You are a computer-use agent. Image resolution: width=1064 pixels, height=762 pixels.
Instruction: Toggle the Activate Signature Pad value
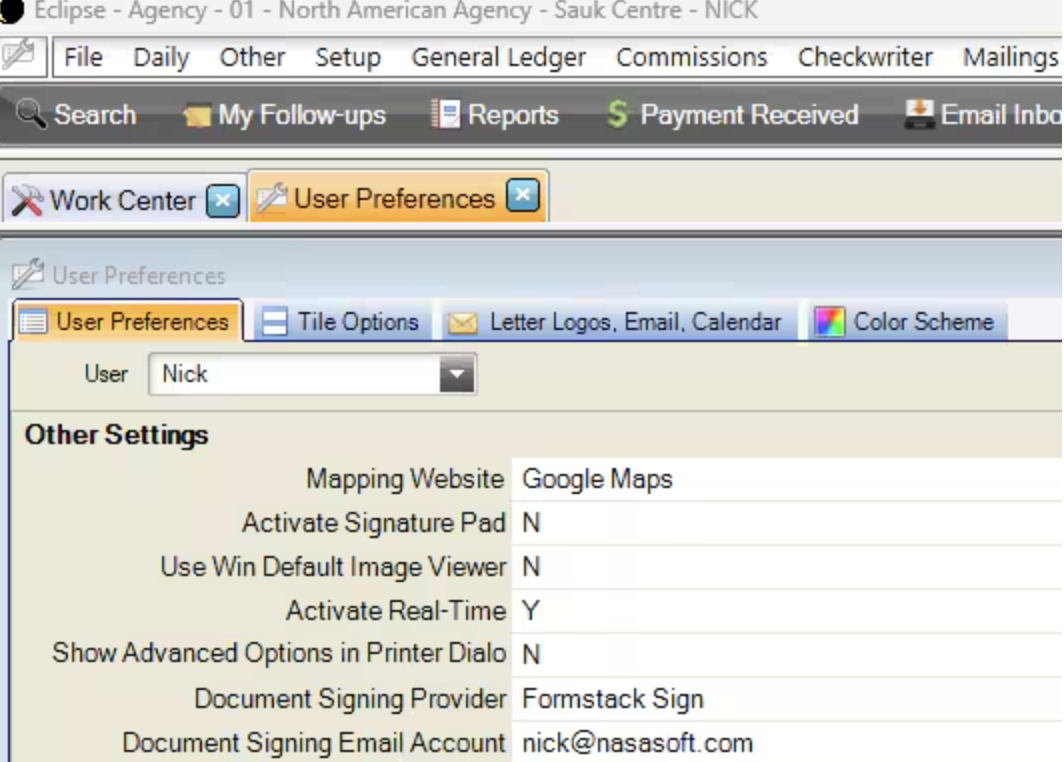[x=531, y=523]
